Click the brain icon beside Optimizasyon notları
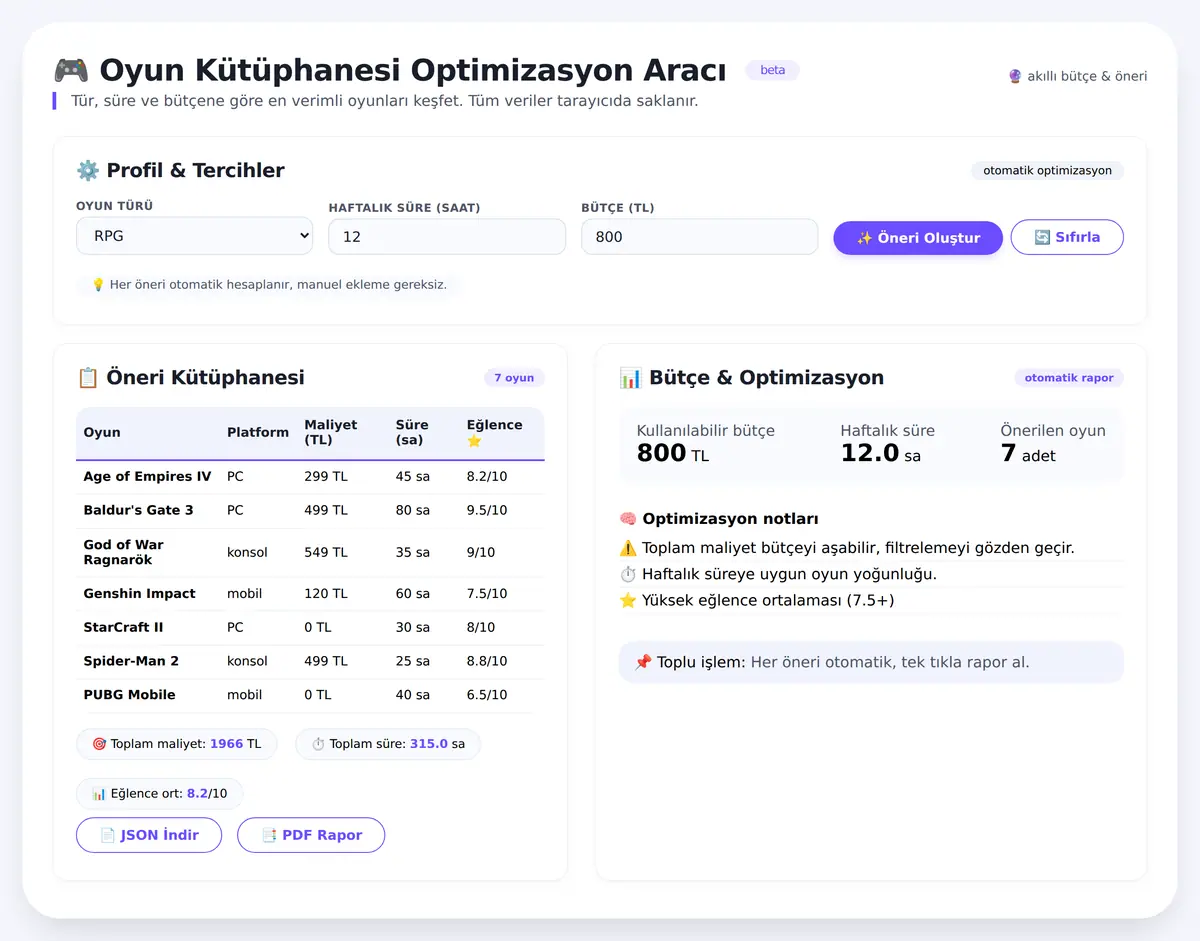1200x941 pixels. [x=628, y=519]
